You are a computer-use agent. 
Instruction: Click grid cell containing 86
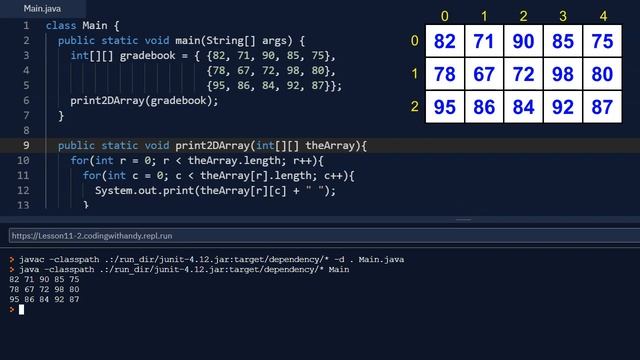(x=484, y=107)
